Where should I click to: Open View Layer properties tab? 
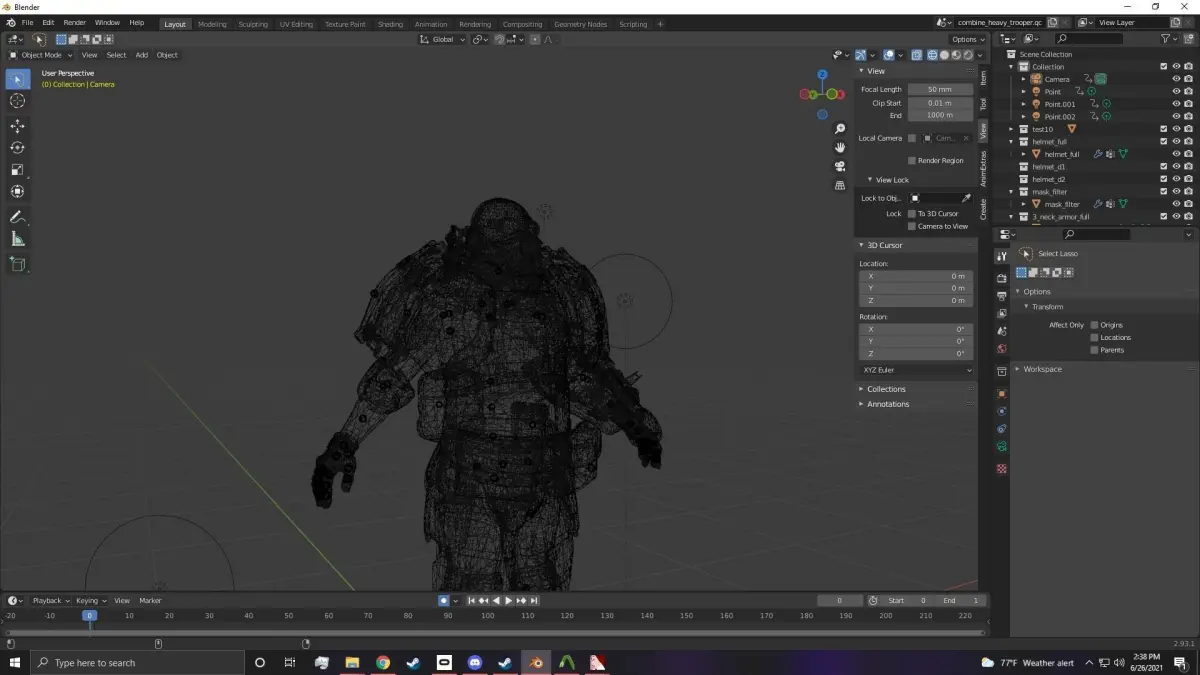(1002, 314)
